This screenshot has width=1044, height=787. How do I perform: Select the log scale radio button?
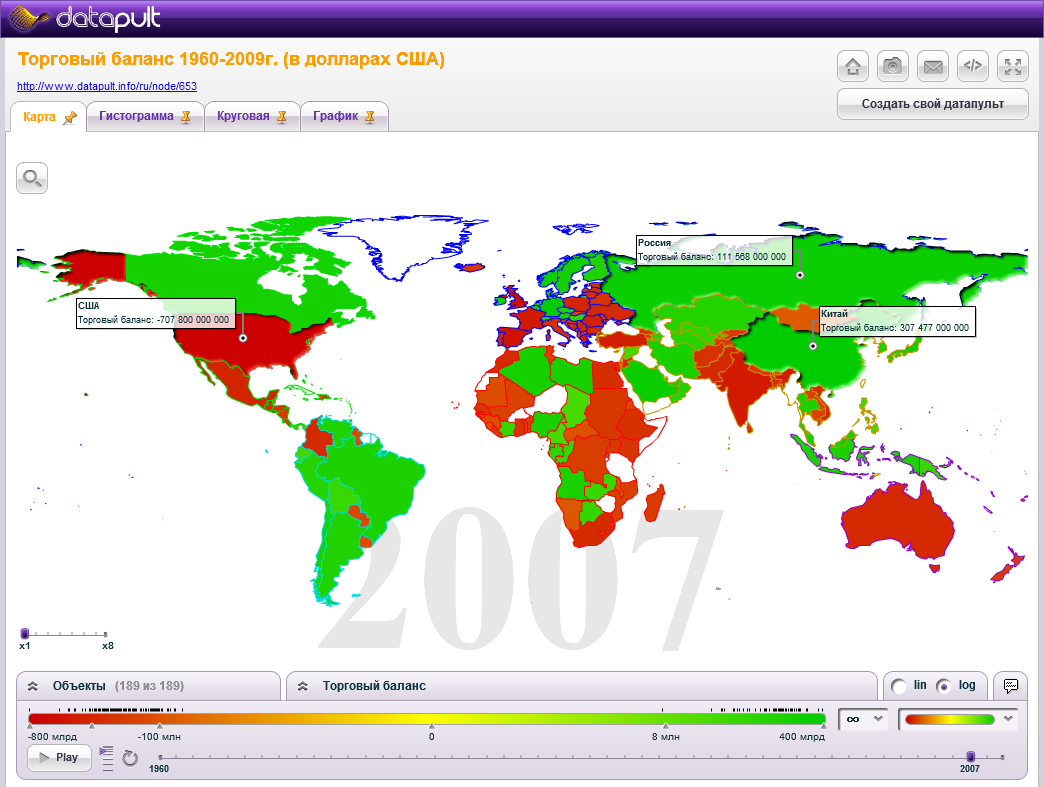tap(943, 686)
